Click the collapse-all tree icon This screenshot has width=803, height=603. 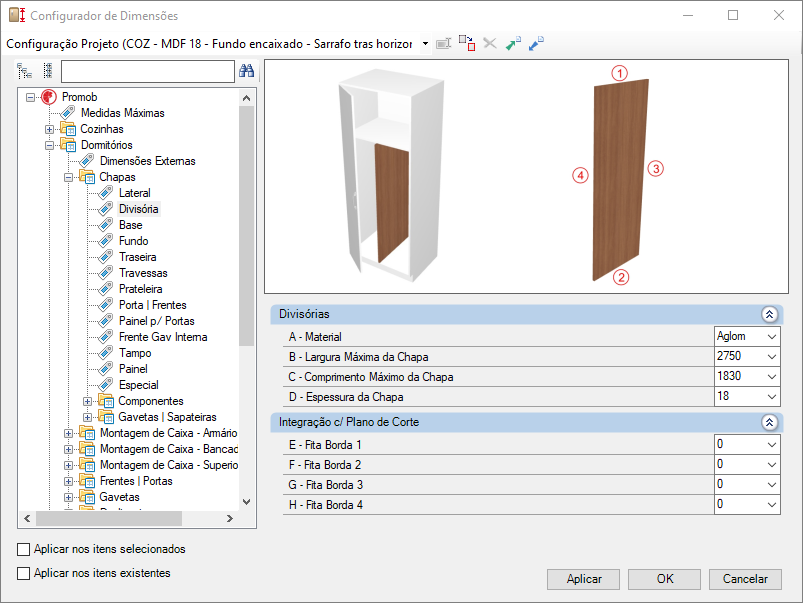48,71
